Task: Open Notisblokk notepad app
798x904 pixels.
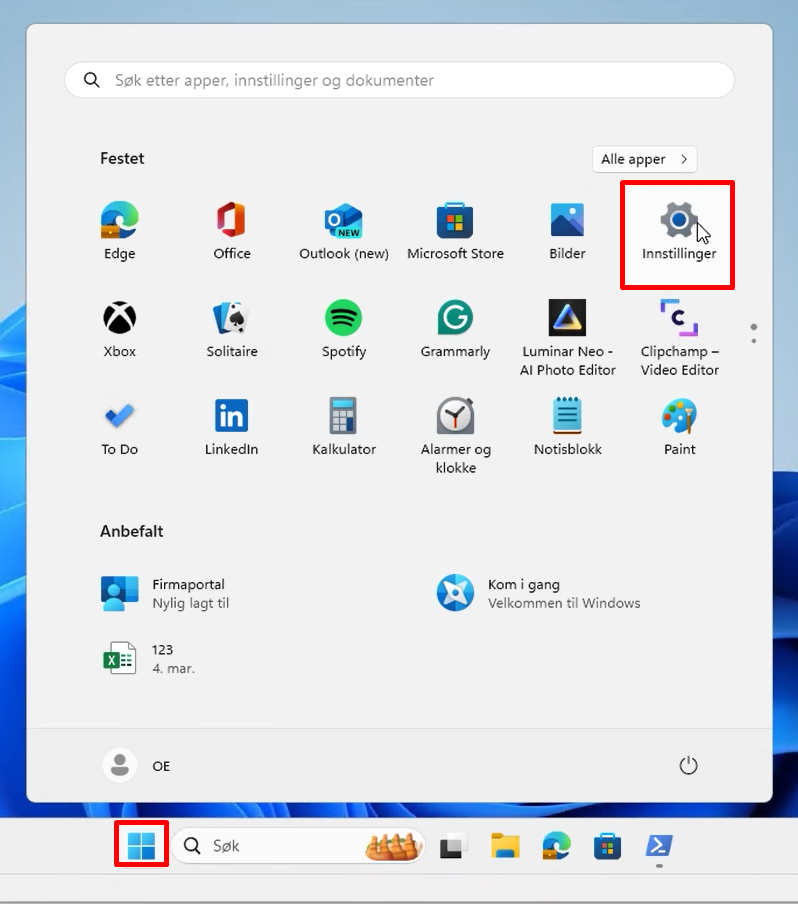Action: click(x=567, y=427)
